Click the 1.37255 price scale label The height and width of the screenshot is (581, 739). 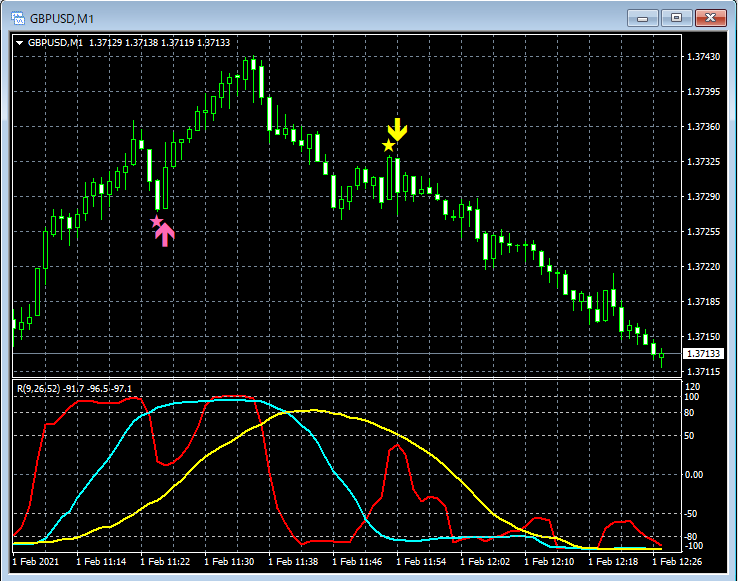pos(704,232)
